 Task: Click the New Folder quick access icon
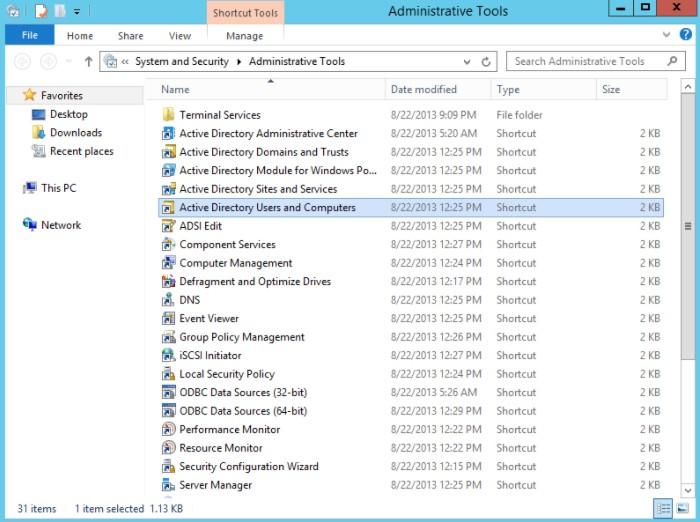pyautogui.click(x=60, y=11)
